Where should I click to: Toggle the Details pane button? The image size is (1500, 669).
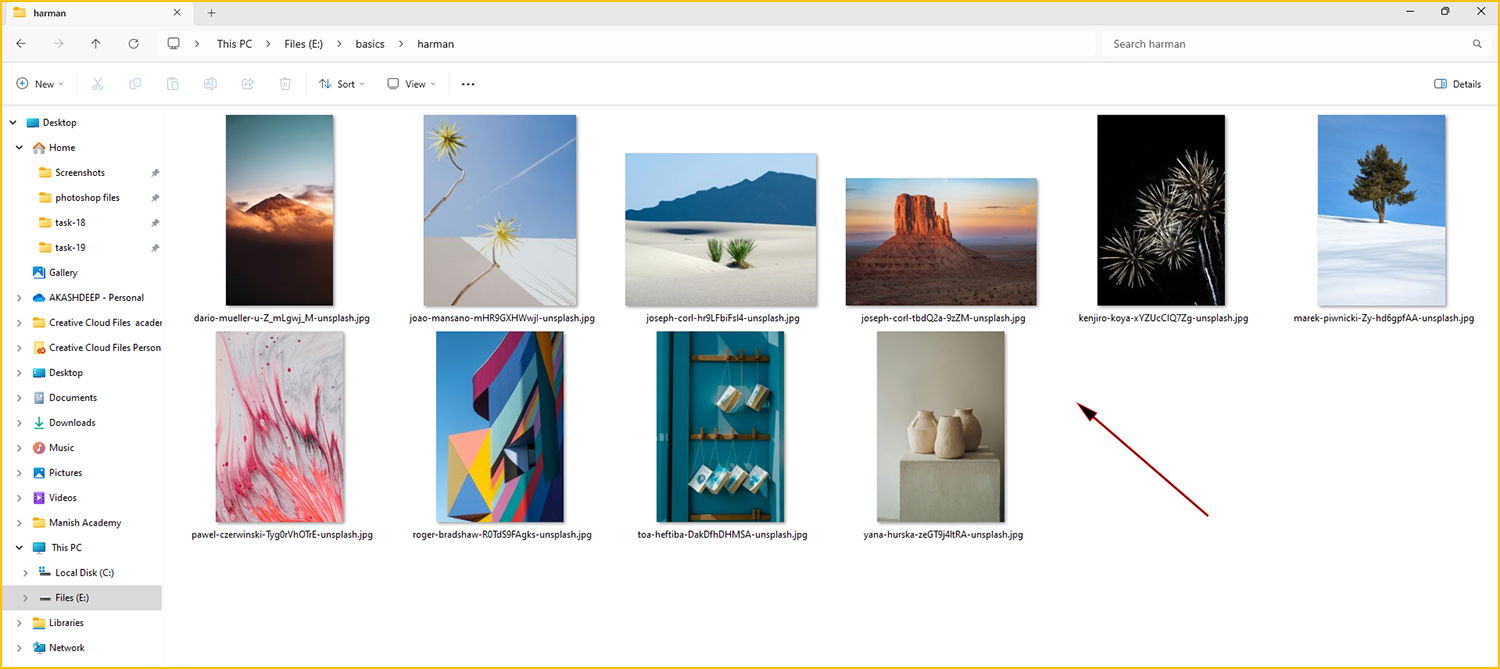(x=1457, y=84)
